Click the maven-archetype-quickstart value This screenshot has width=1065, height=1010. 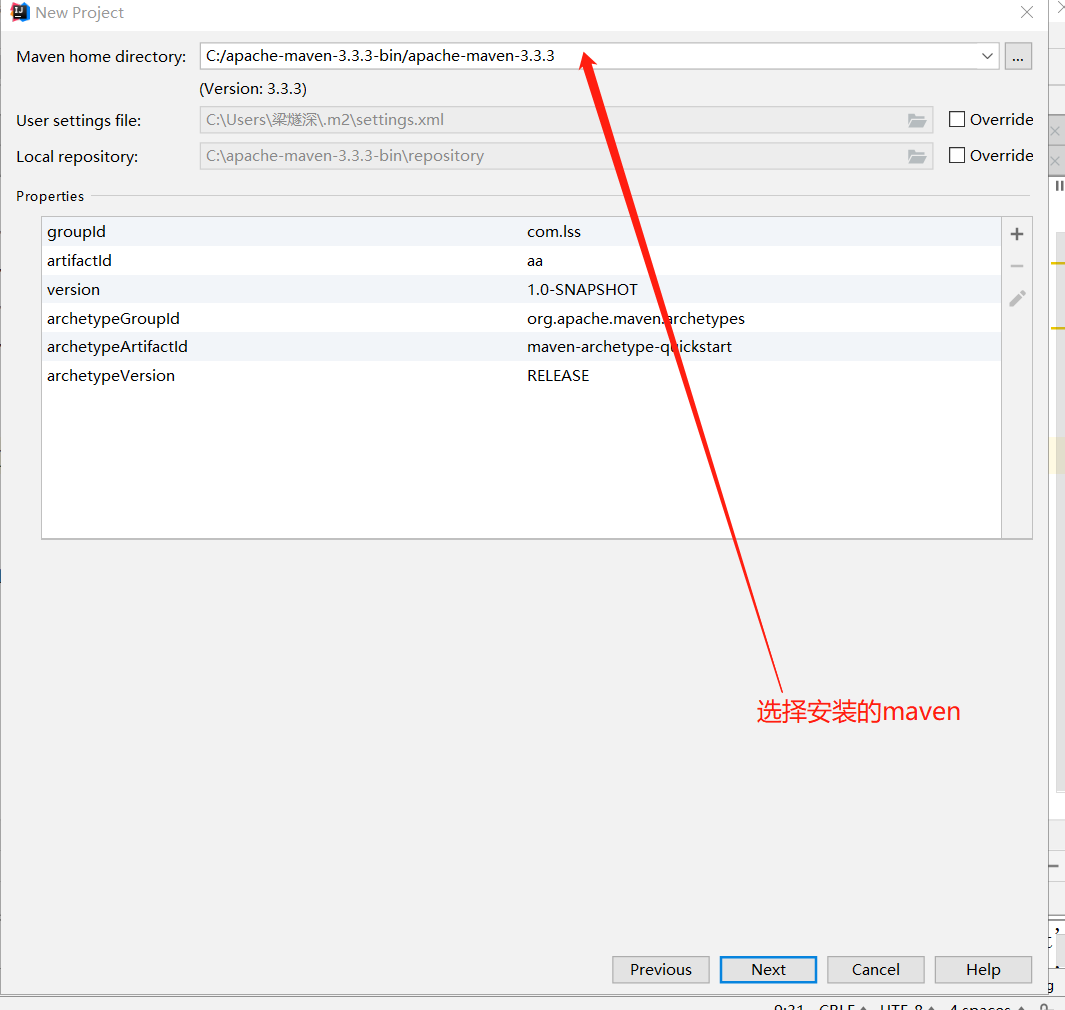pyautogui.click(x=629, y=346)
